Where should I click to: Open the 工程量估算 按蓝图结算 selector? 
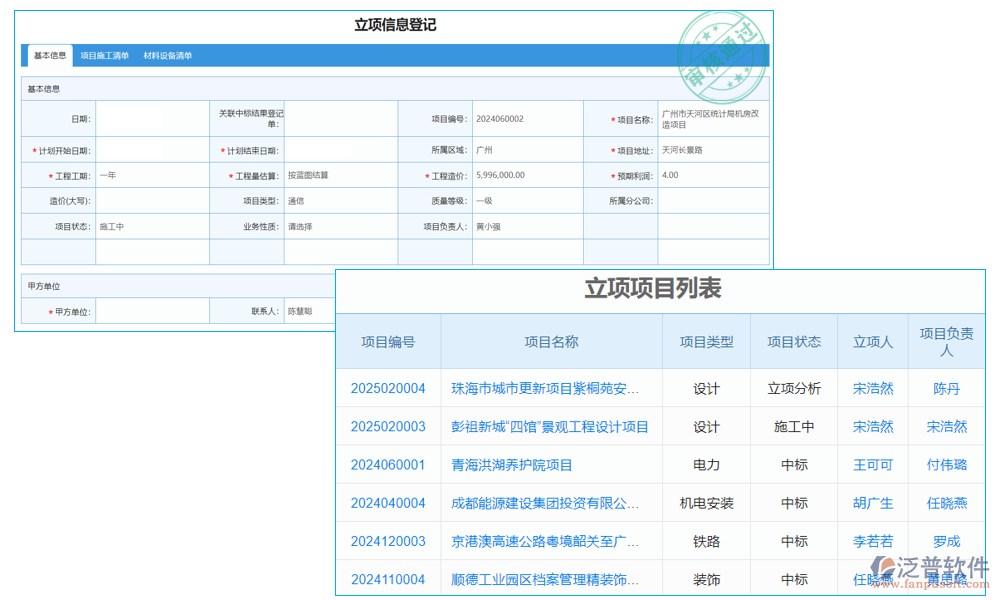pos(340,175)
